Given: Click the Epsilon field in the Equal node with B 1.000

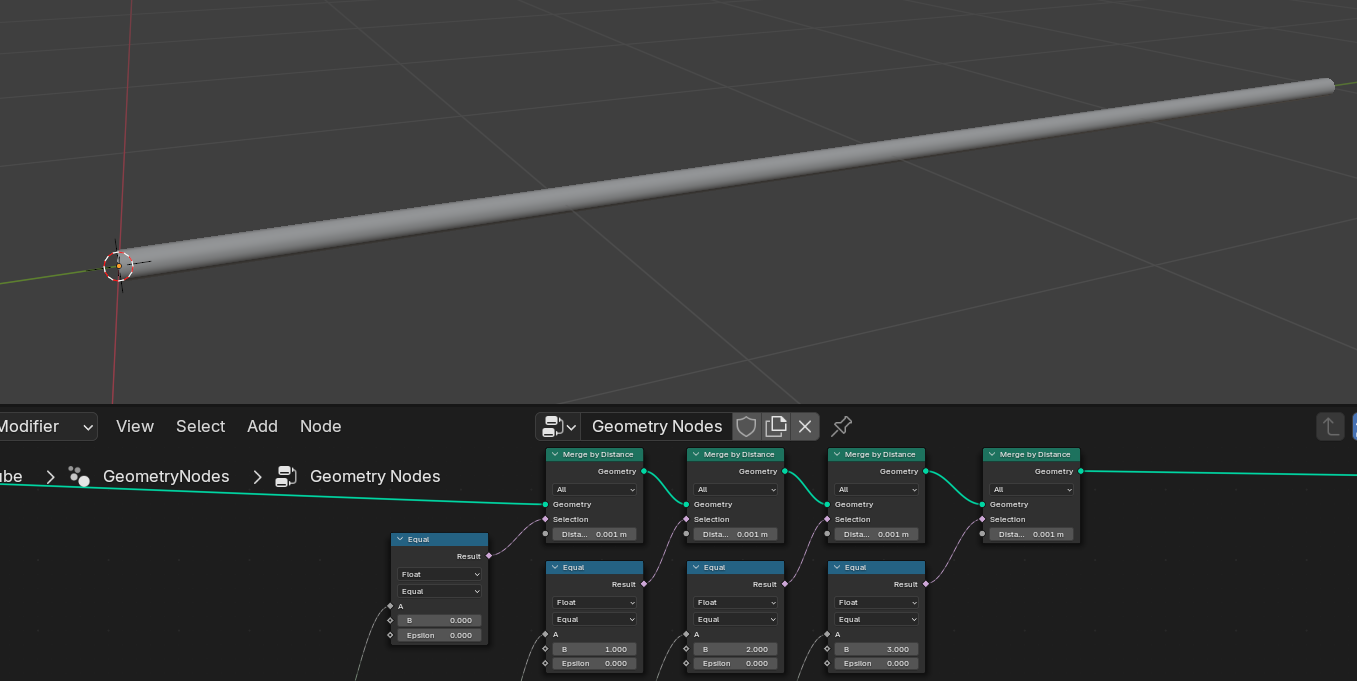Looking at the screenshot, I should (x=594, y=663).
